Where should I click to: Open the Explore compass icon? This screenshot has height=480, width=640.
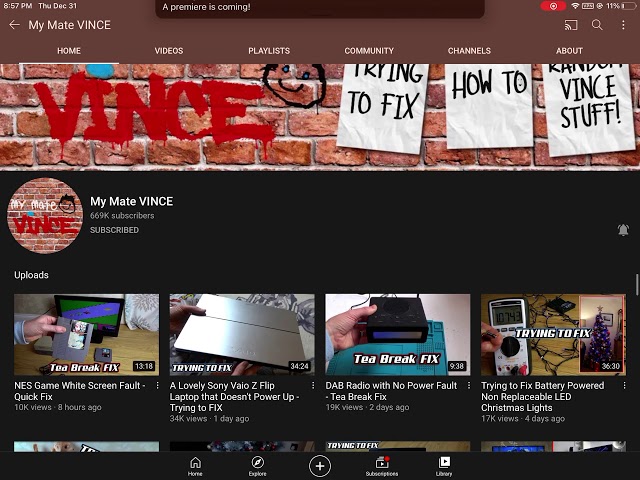258,466
